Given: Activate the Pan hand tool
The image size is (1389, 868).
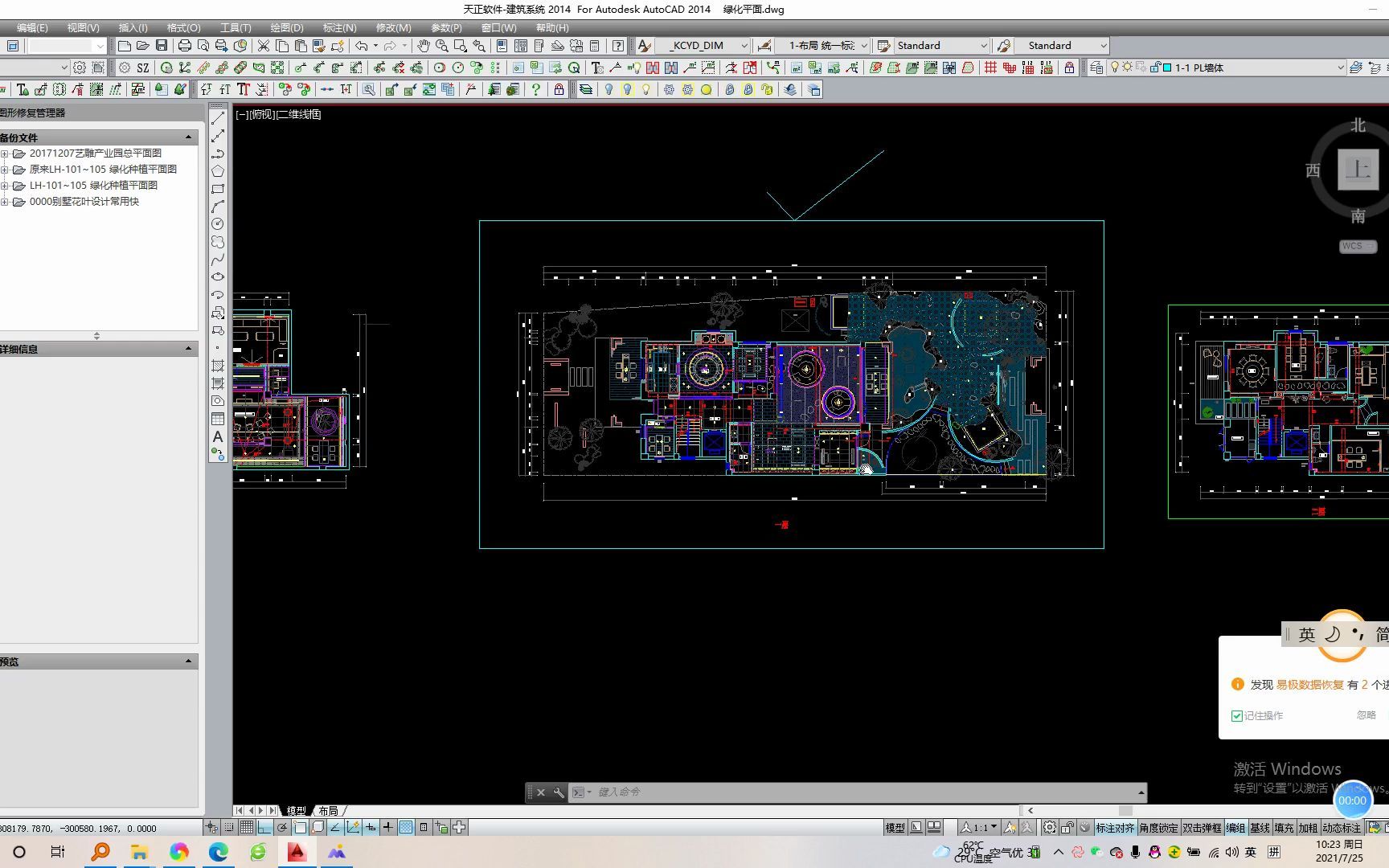Looking at the screenshot, I should [x=424, y=46].
